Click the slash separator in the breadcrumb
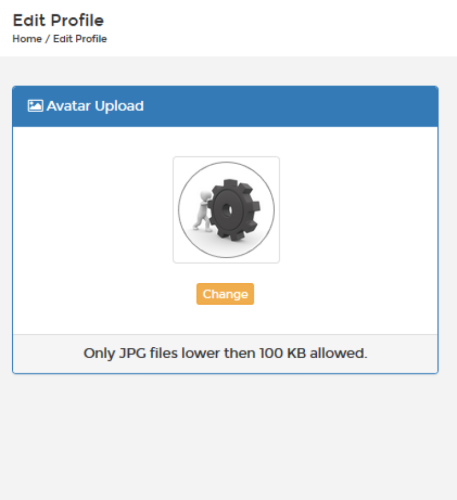The width and height of the screenshot is (457, 500). tap(47, 39)
